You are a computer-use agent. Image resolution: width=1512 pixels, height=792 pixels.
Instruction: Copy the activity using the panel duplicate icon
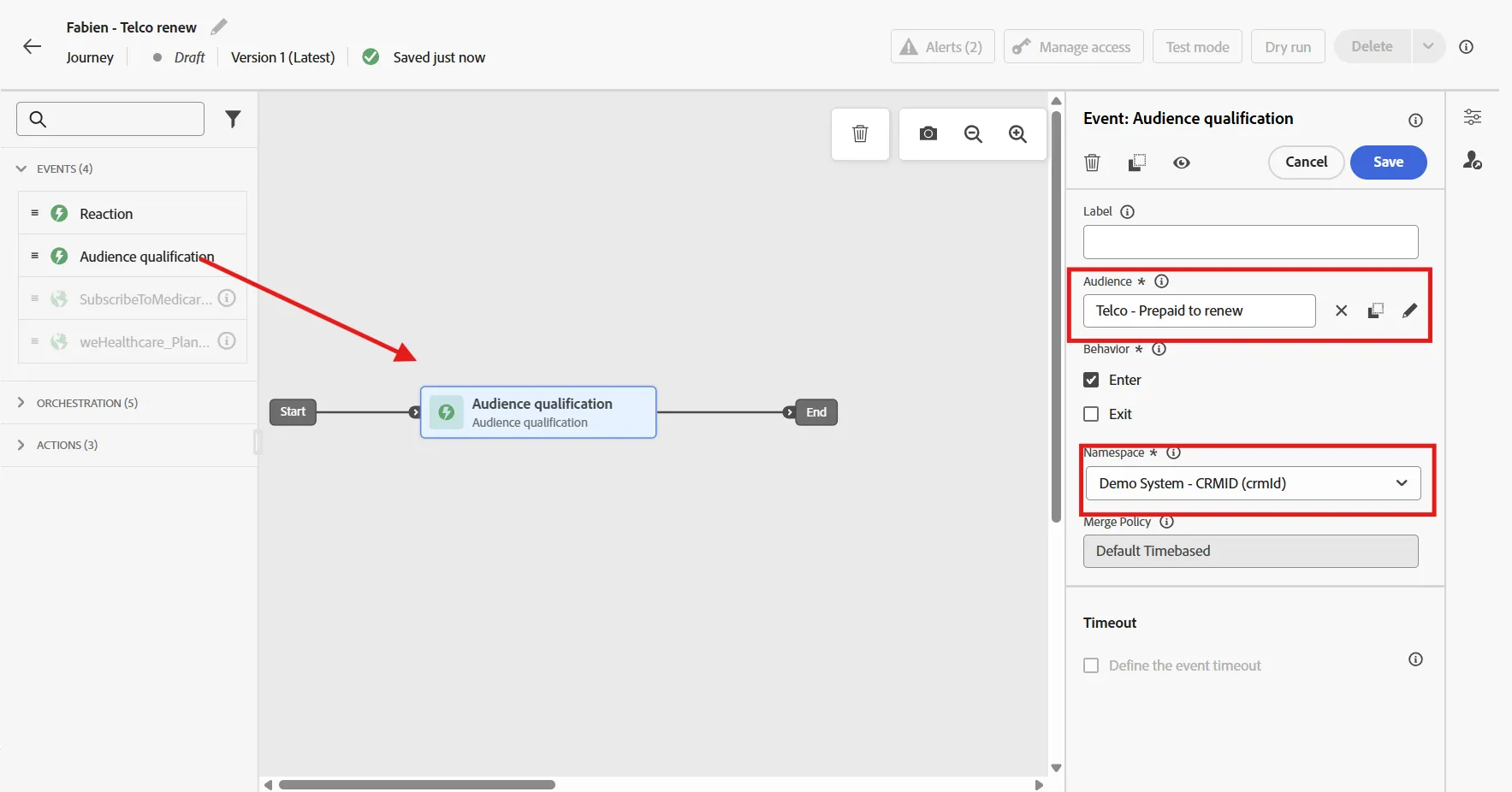(x=1136, y=163)
